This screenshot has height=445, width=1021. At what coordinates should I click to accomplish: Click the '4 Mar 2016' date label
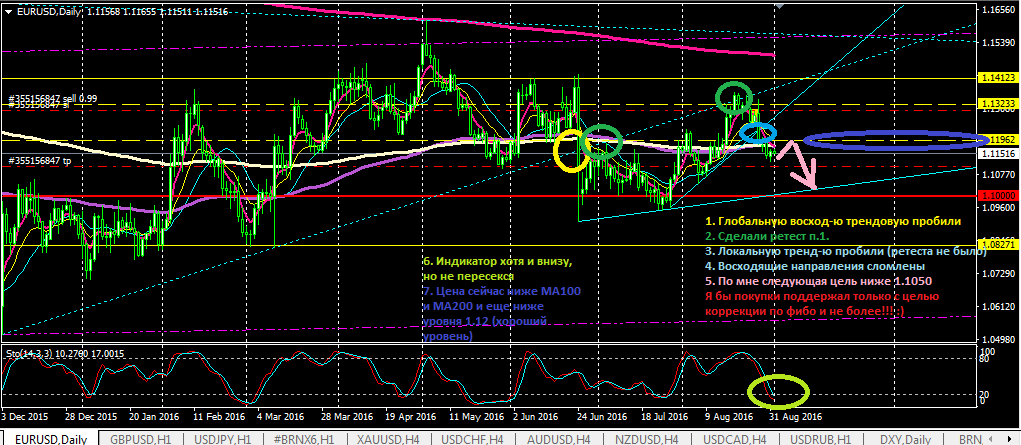tap(281, 416)
